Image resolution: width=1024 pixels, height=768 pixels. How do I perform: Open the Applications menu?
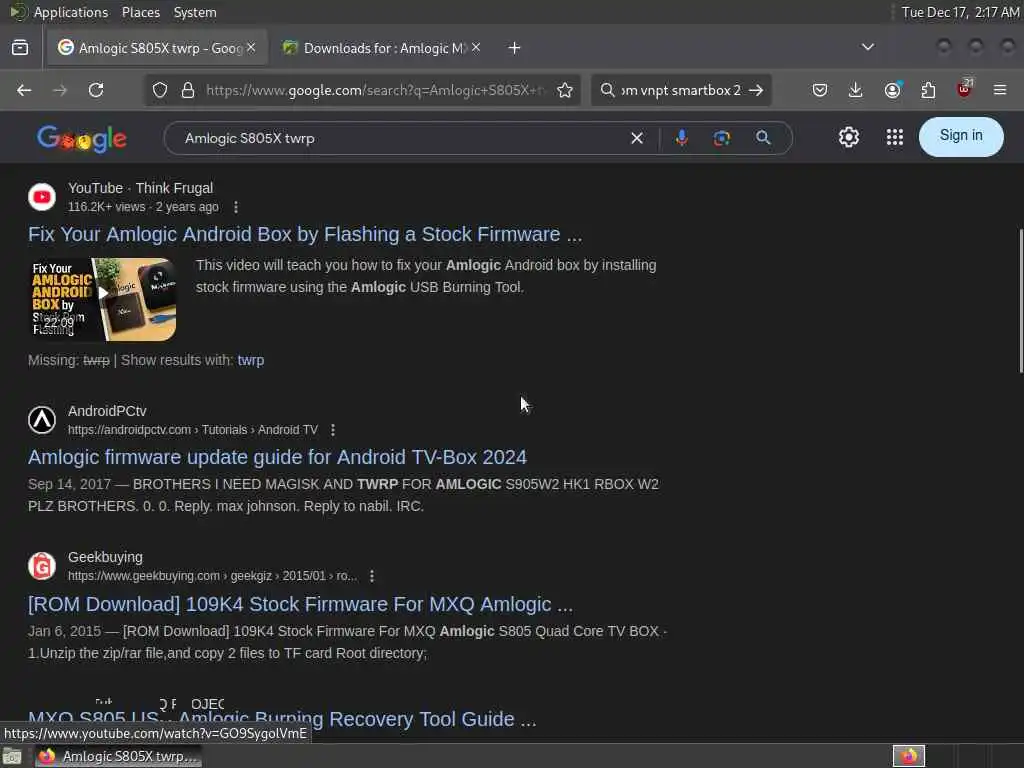[71, 12]
